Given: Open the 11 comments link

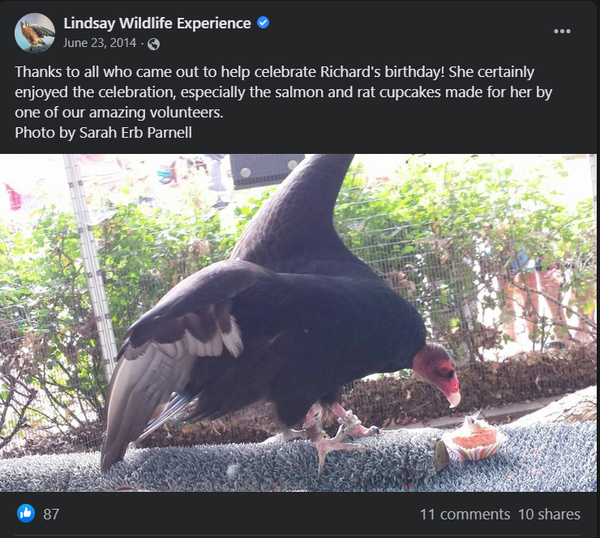Looking at the screenshot, I should pyautogui.click(x=465, y=514).
